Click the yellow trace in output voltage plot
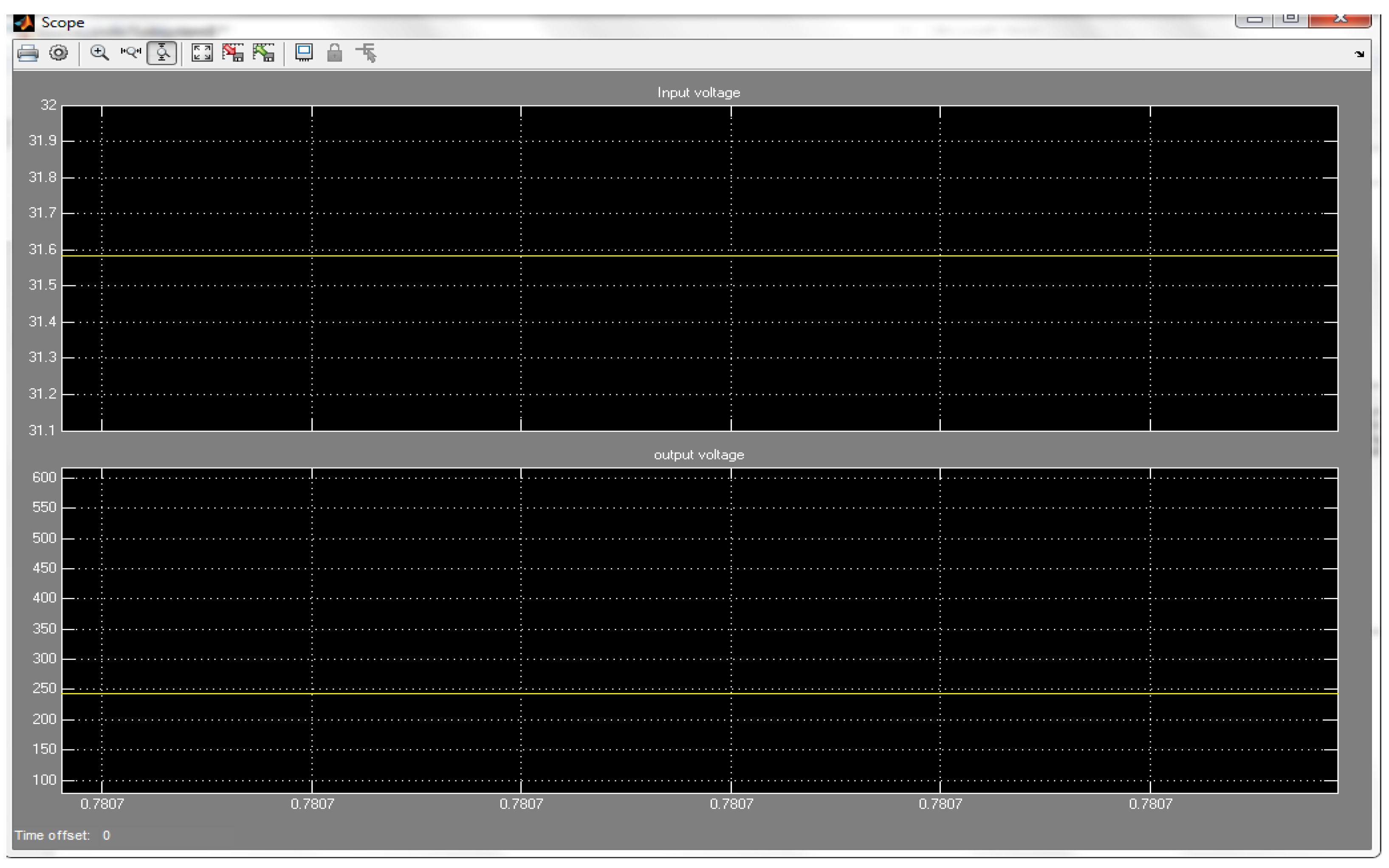 point(698,693)
